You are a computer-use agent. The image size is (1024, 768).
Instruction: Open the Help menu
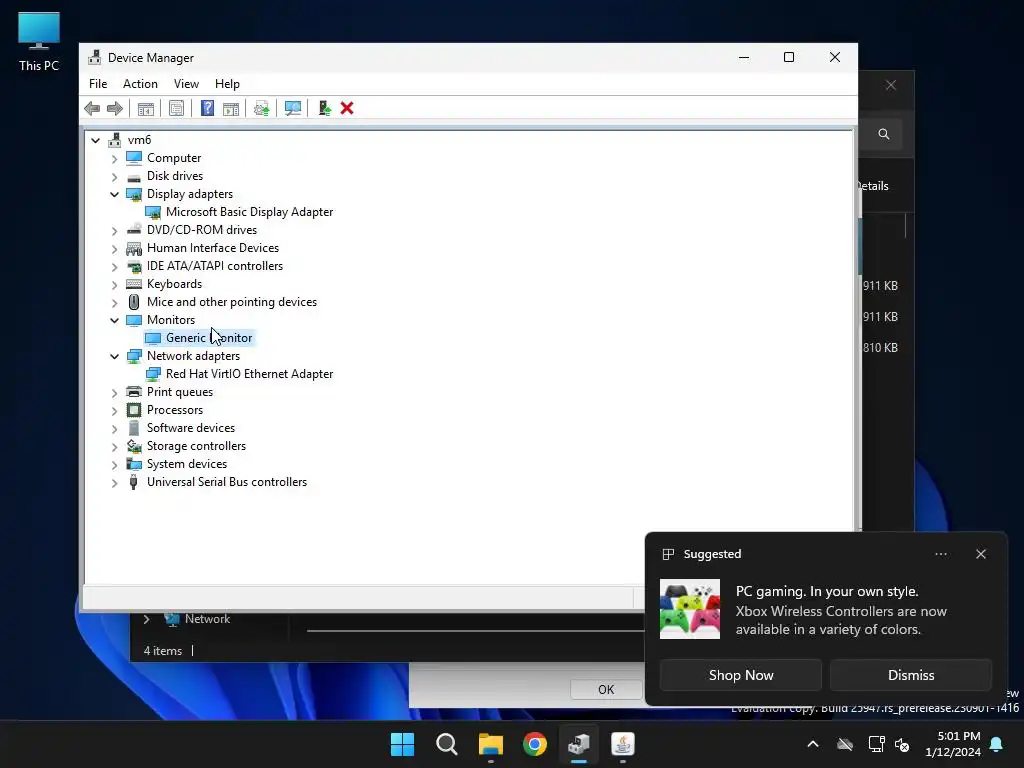[x=227, y=84]
